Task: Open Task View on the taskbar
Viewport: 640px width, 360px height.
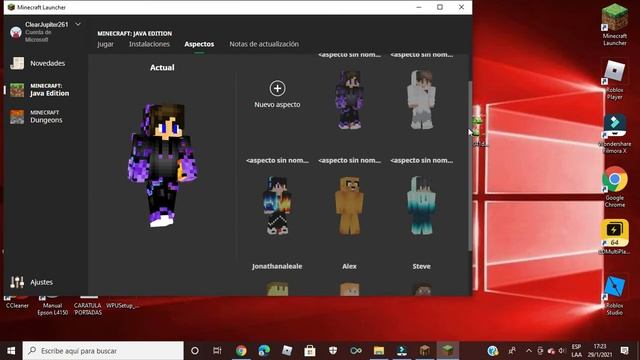Action: pos(217,351)
